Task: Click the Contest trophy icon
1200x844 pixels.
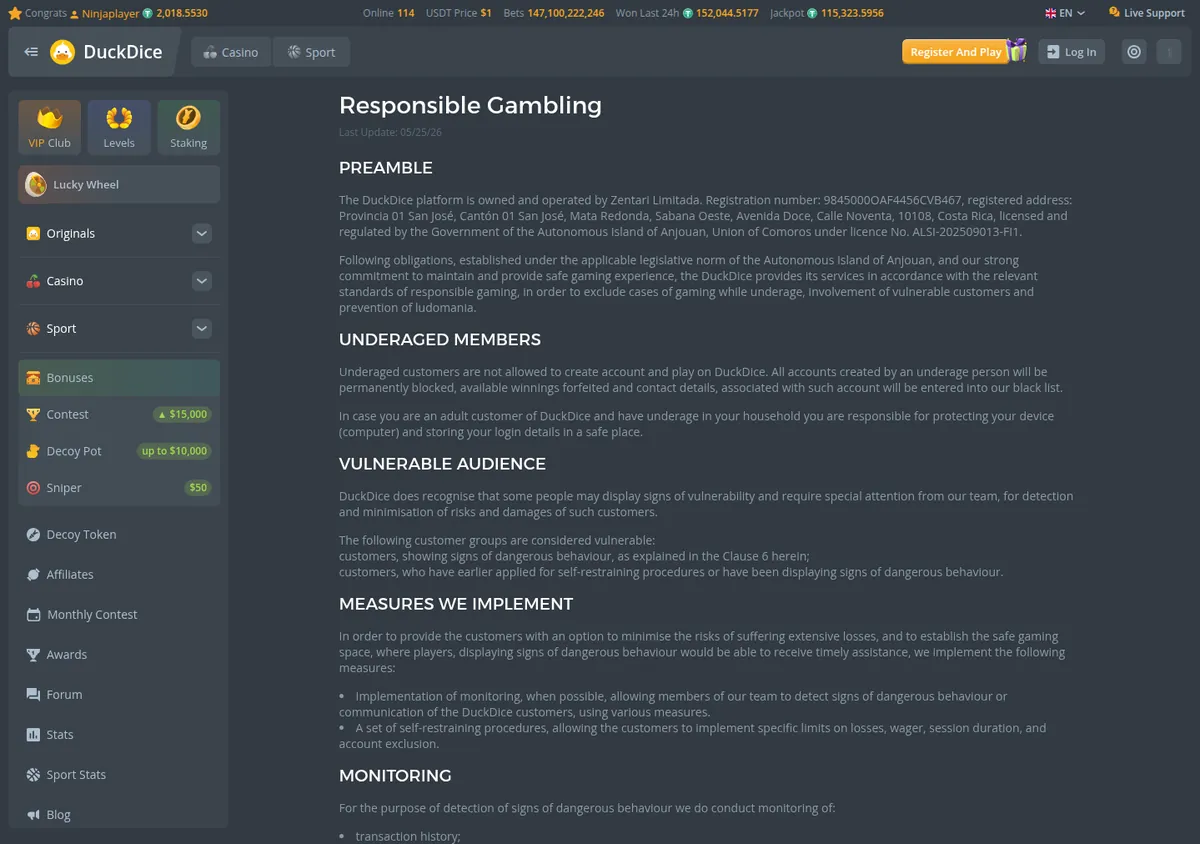Action: (33, 414)
